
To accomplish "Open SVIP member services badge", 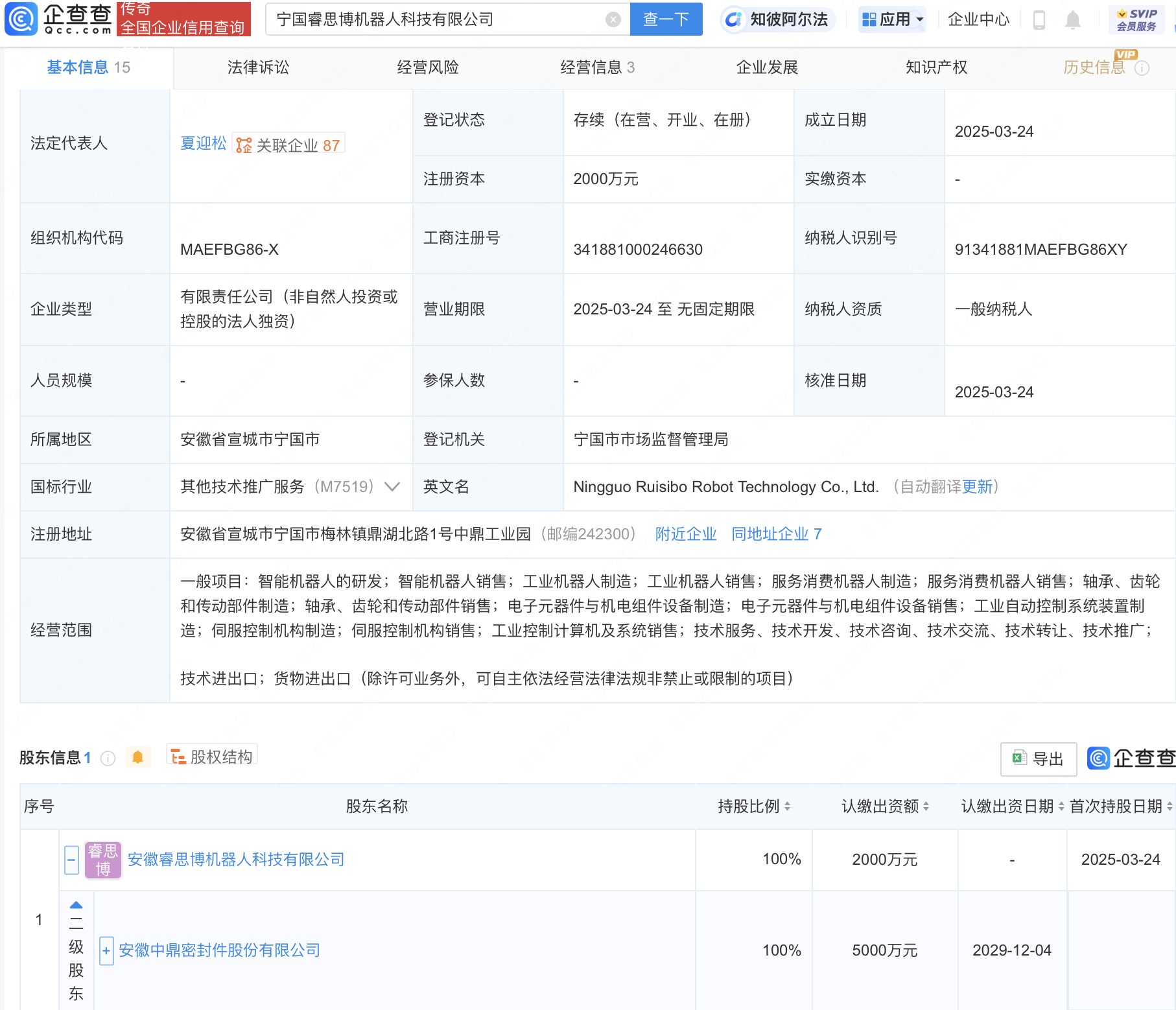I will (1136, 19).
